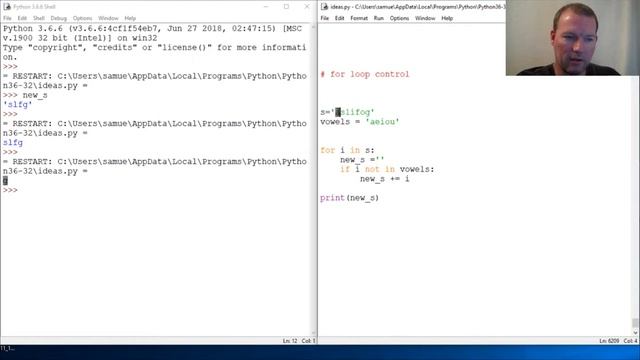Viewport: 640px width, 360px height.
Task: Minimize the Python Shell window
Action: click(x=266, y=7)
